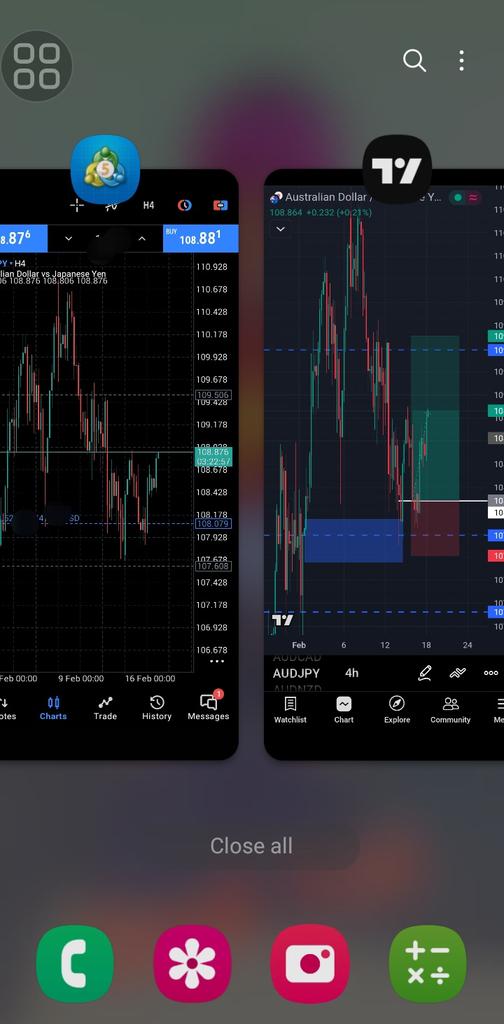Tap the Close all button
This screenshot has width=504, height=1024.
[x=251, y=846]
